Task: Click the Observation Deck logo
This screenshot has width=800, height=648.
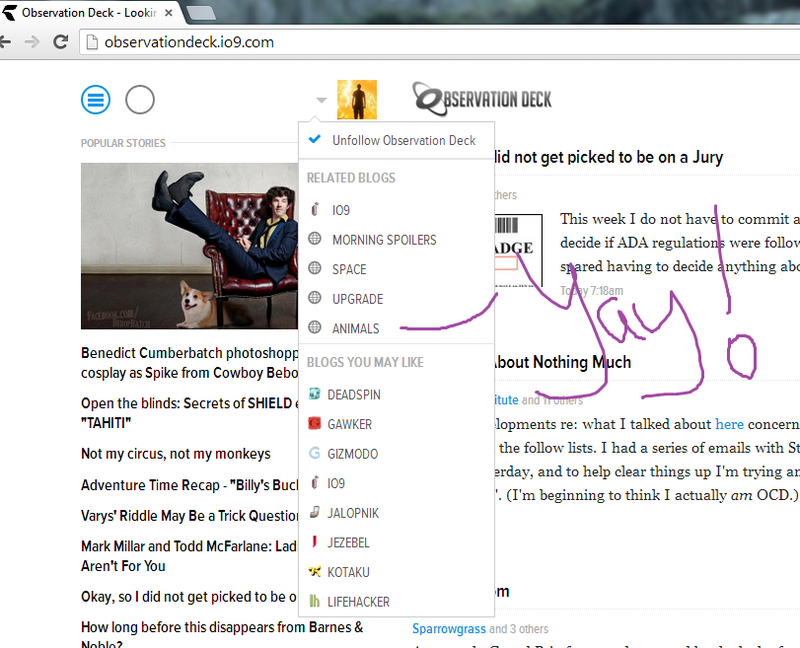Action: pyautogui.click(x=482, y=98)
